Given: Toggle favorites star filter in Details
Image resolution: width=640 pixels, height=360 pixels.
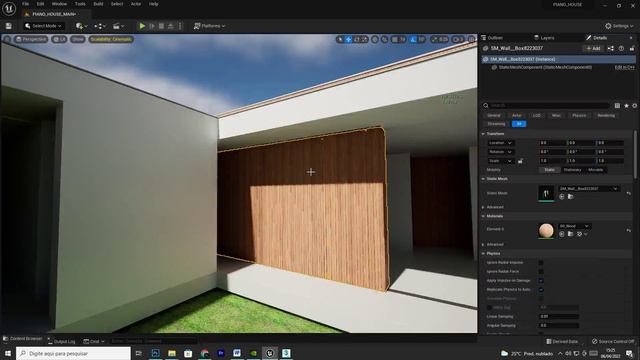Looking at the screenshot, I should tap(626, 105).
